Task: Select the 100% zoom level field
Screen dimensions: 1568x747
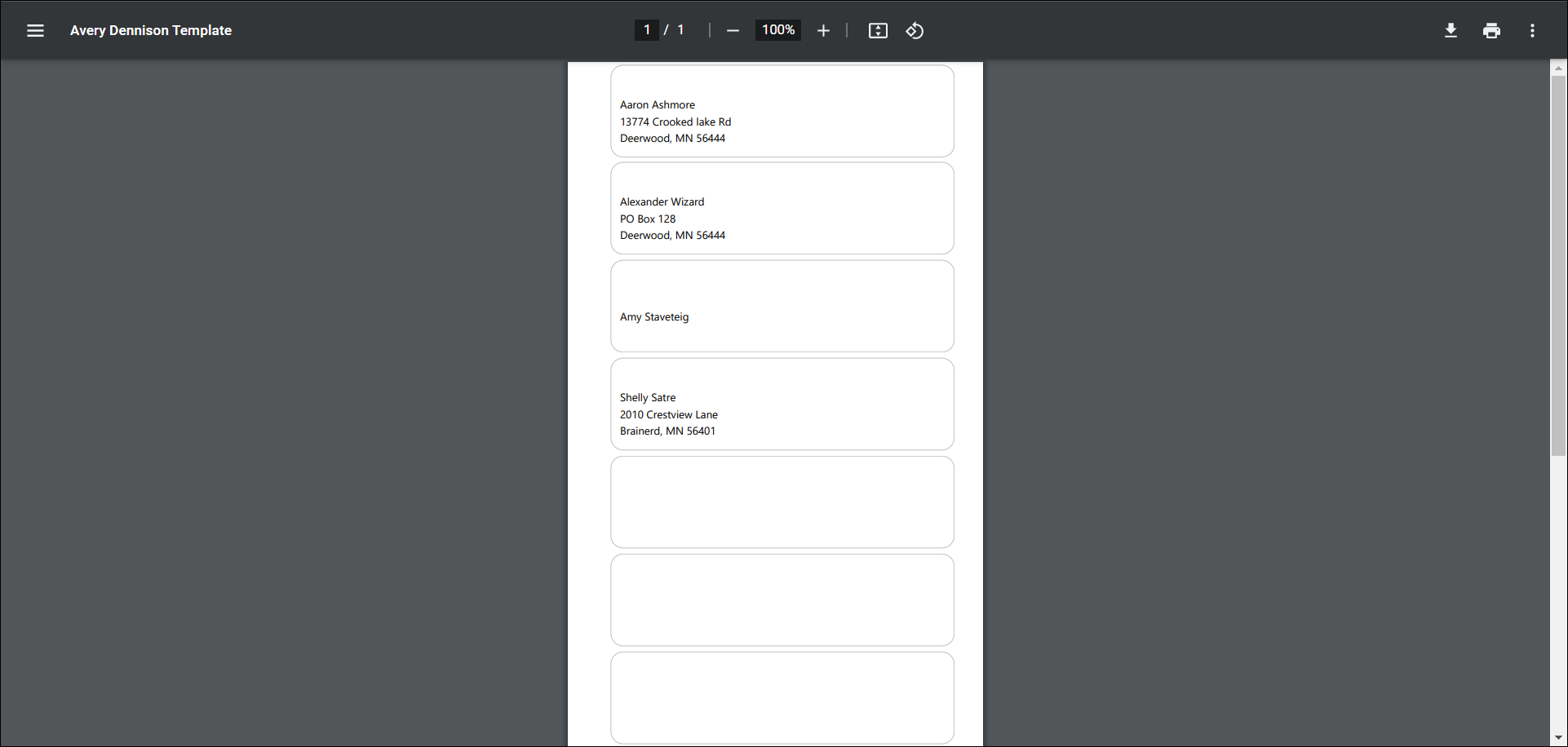Action: 777,29
